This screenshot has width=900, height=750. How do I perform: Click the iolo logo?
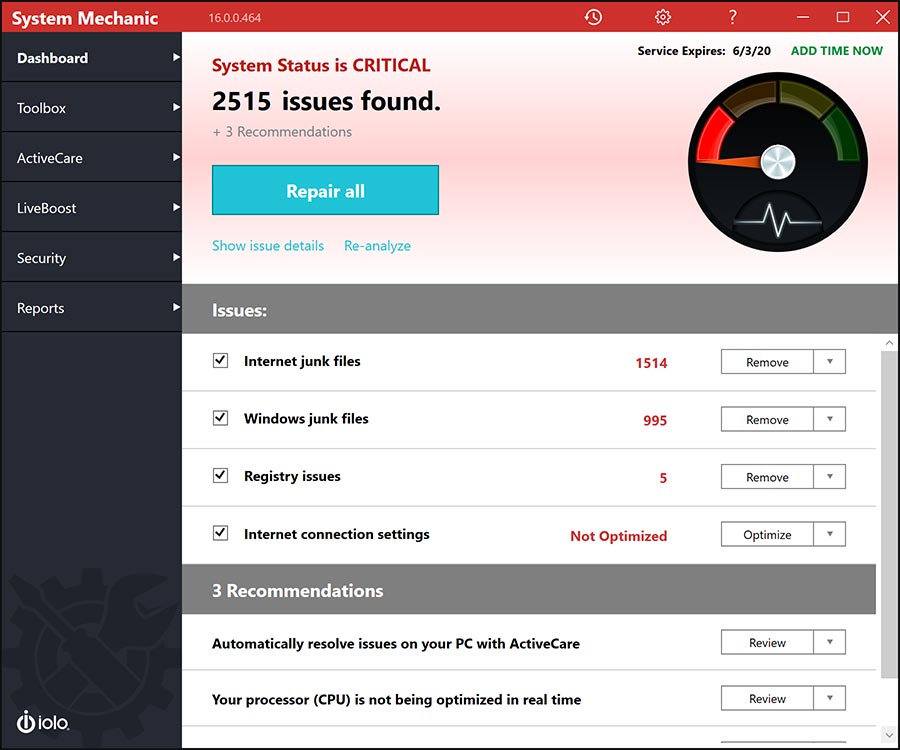click(x=42, y=722)
